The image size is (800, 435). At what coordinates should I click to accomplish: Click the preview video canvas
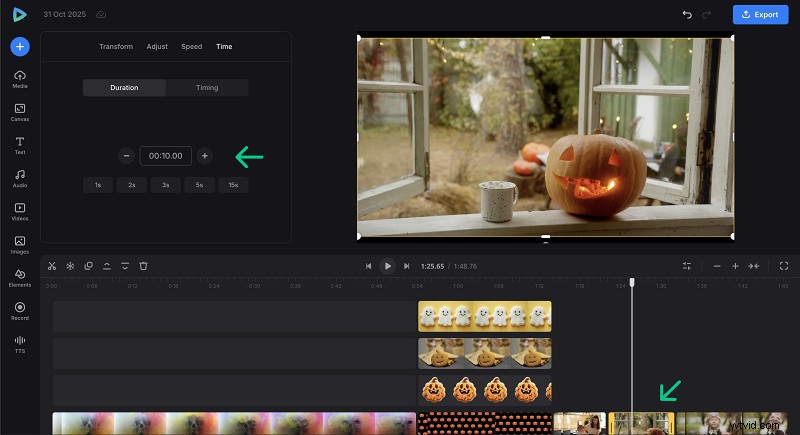pyautogui.click(x=545, y=138)
